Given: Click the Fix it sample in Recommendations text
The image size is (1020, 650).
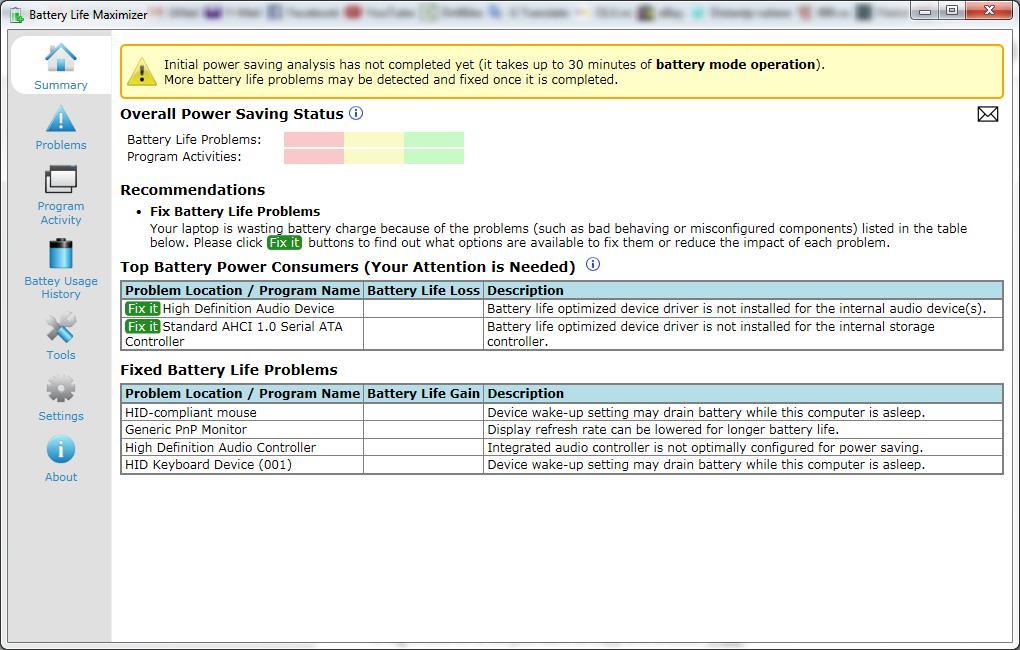Looking at the screenshot, I should tap(284, 243).
